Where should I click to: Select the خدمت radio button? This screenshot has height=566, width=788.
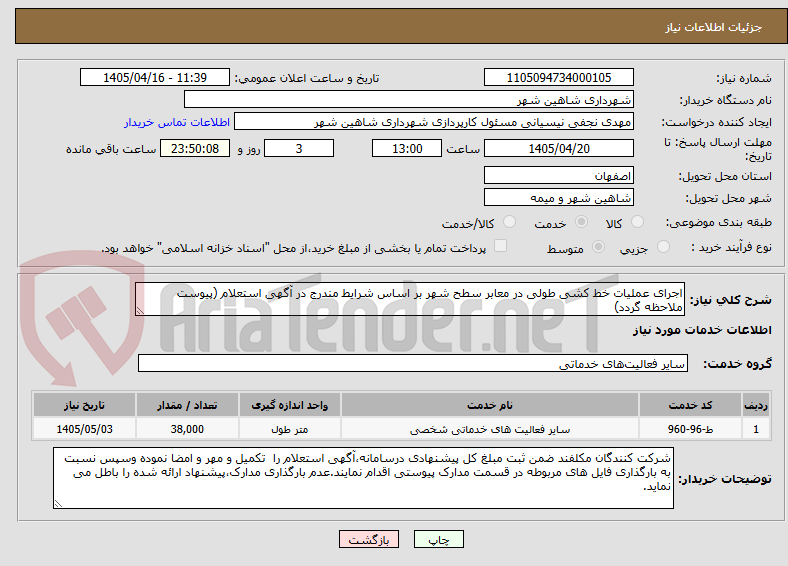[581, 222]
